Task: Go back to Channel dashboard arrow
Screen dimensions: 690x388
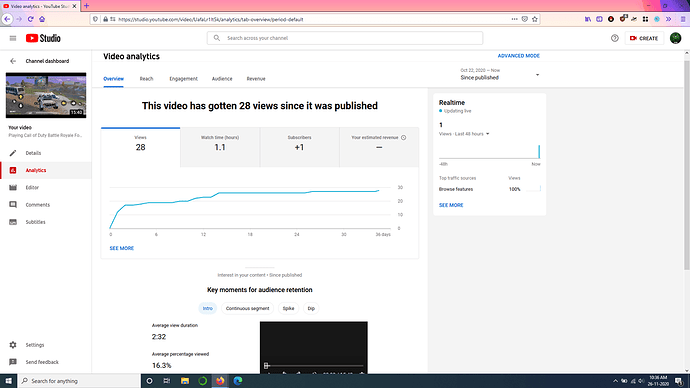Action: coord(13,61)
